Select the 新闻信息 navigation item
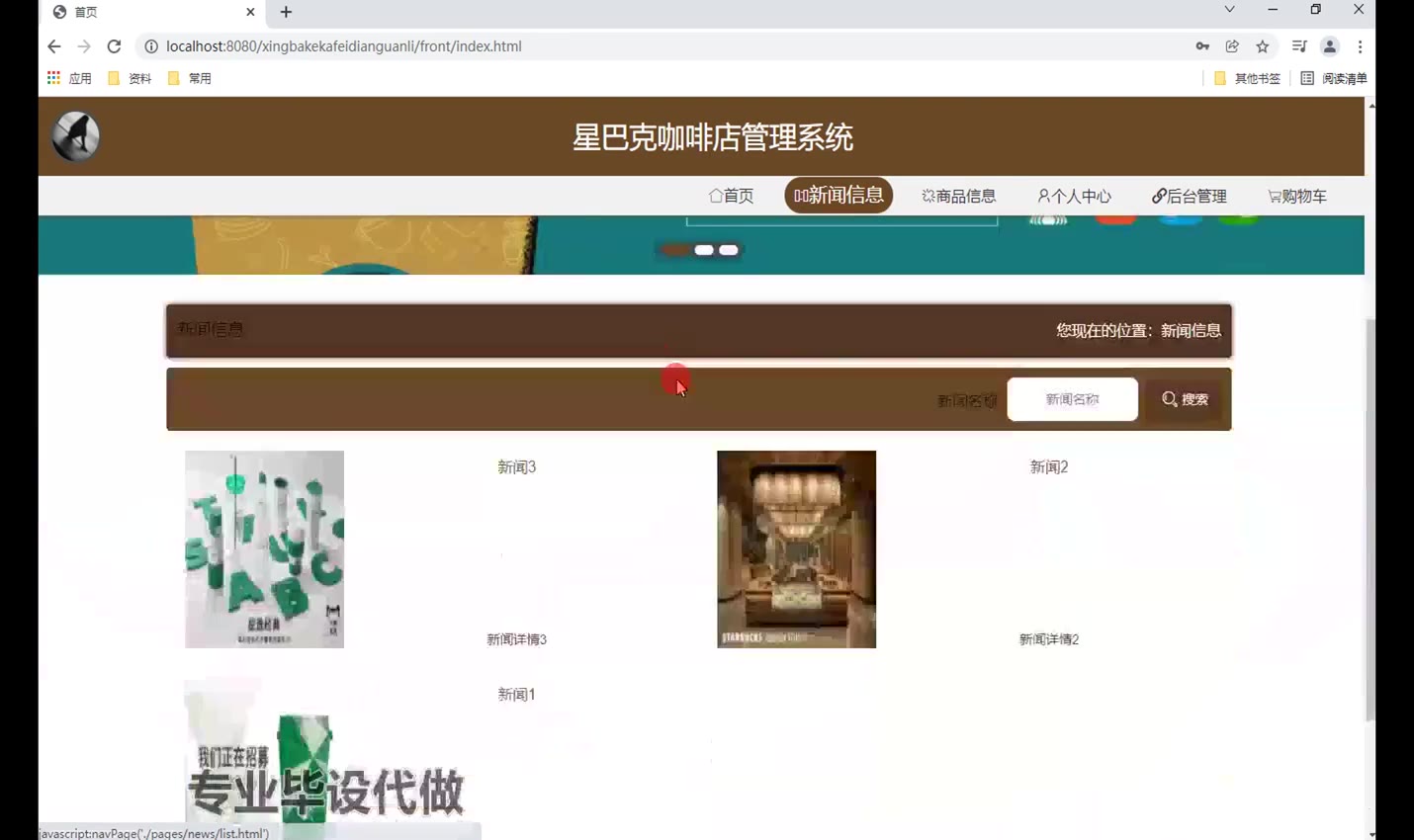The width and height of the screenshot is (1414, 840). (x=839, y=196)
